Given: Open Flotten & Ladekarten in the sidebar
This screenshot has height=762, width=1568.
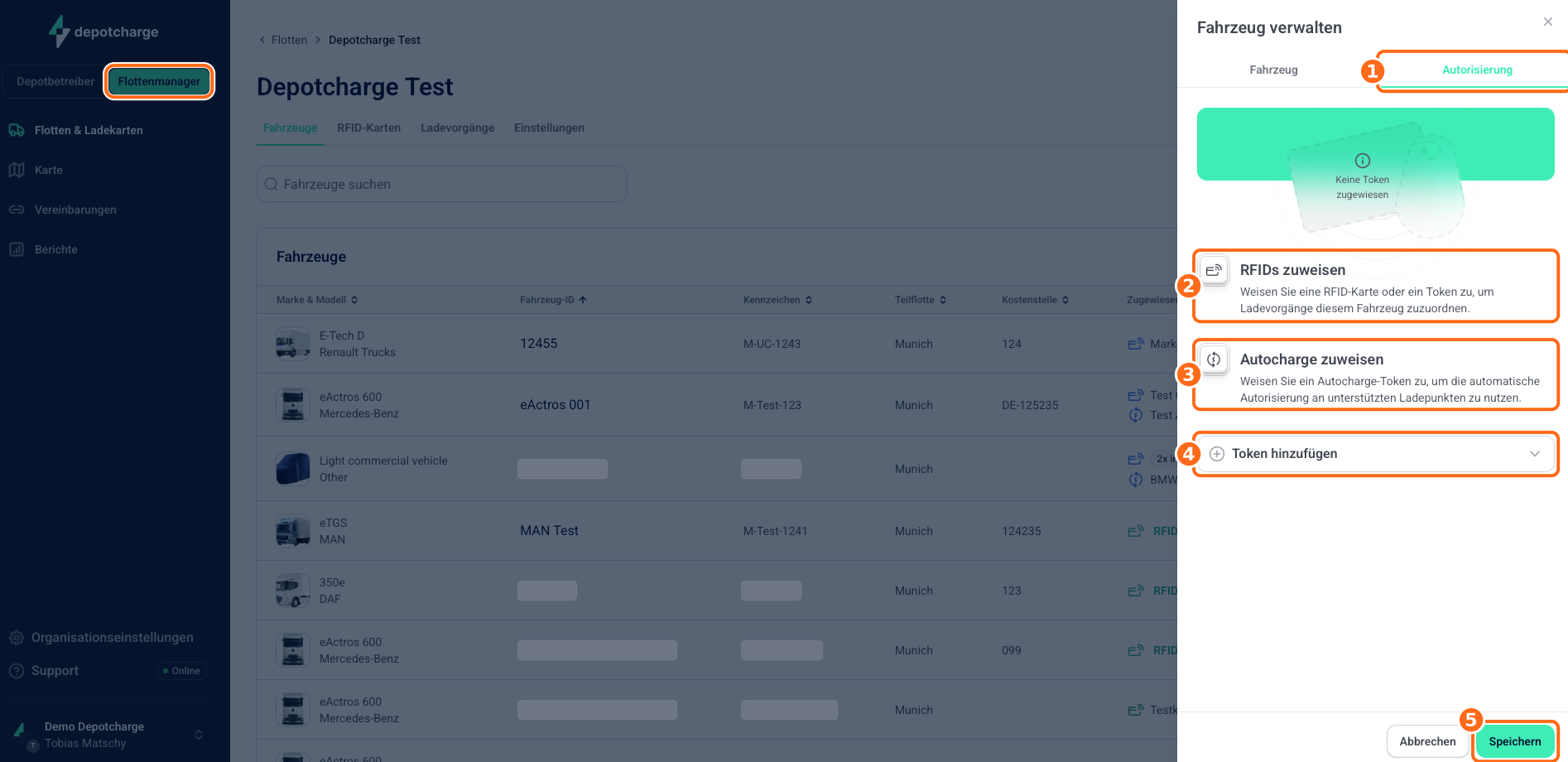Looking at the screenshot, I should [89, 130].
